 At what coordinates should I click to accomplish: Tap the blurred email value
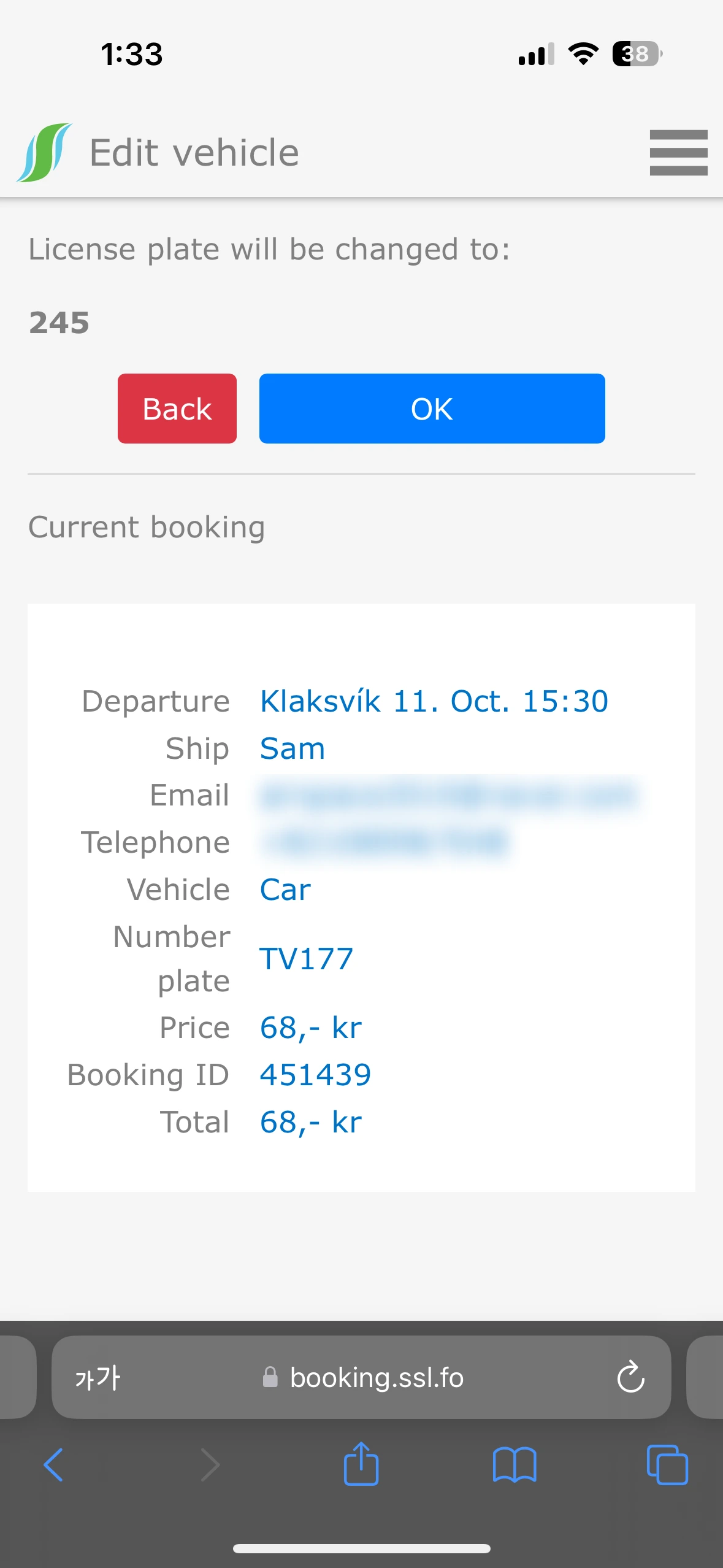coord(449,796)
